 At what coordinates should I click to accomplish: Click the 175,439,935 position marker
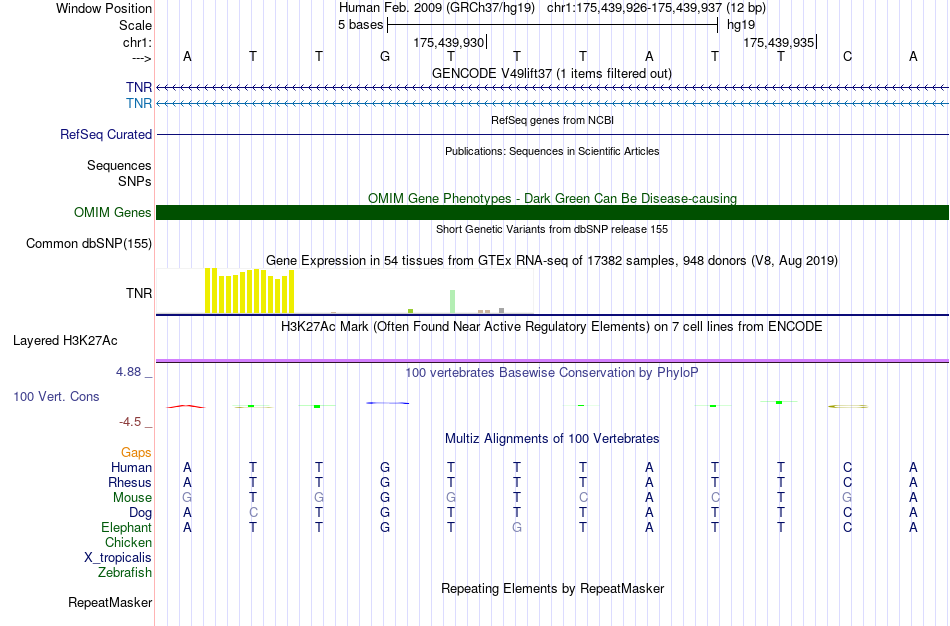tap(780, 42)
